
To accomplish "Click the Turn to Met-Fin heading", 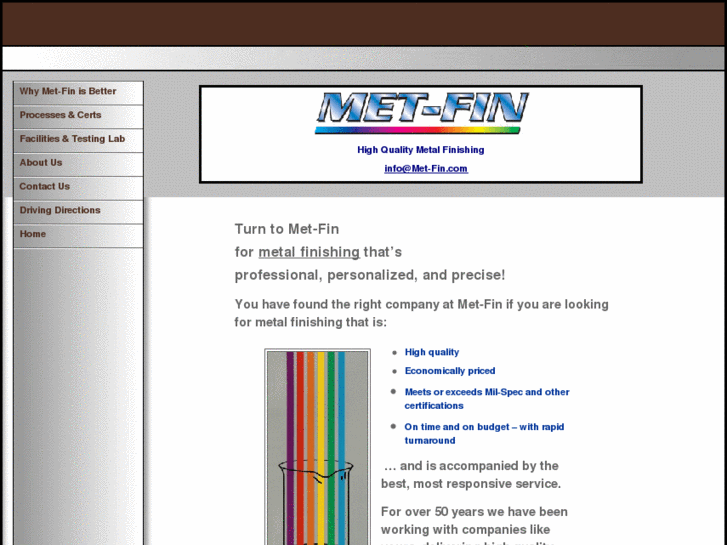I will point(287,229).
